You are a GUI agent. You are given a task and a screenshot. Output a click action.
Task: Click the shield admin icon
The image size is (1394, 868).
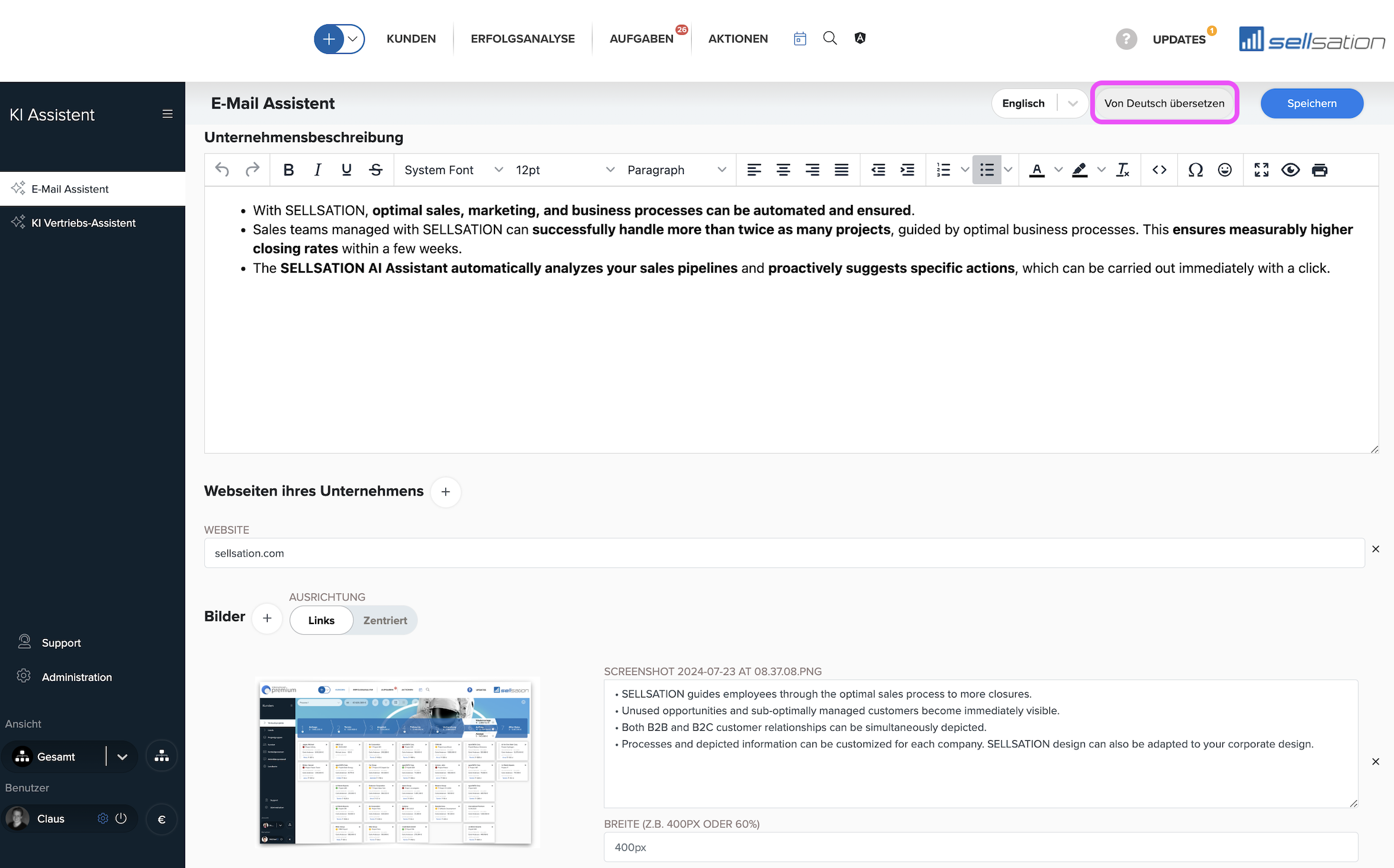coord(860,38)
